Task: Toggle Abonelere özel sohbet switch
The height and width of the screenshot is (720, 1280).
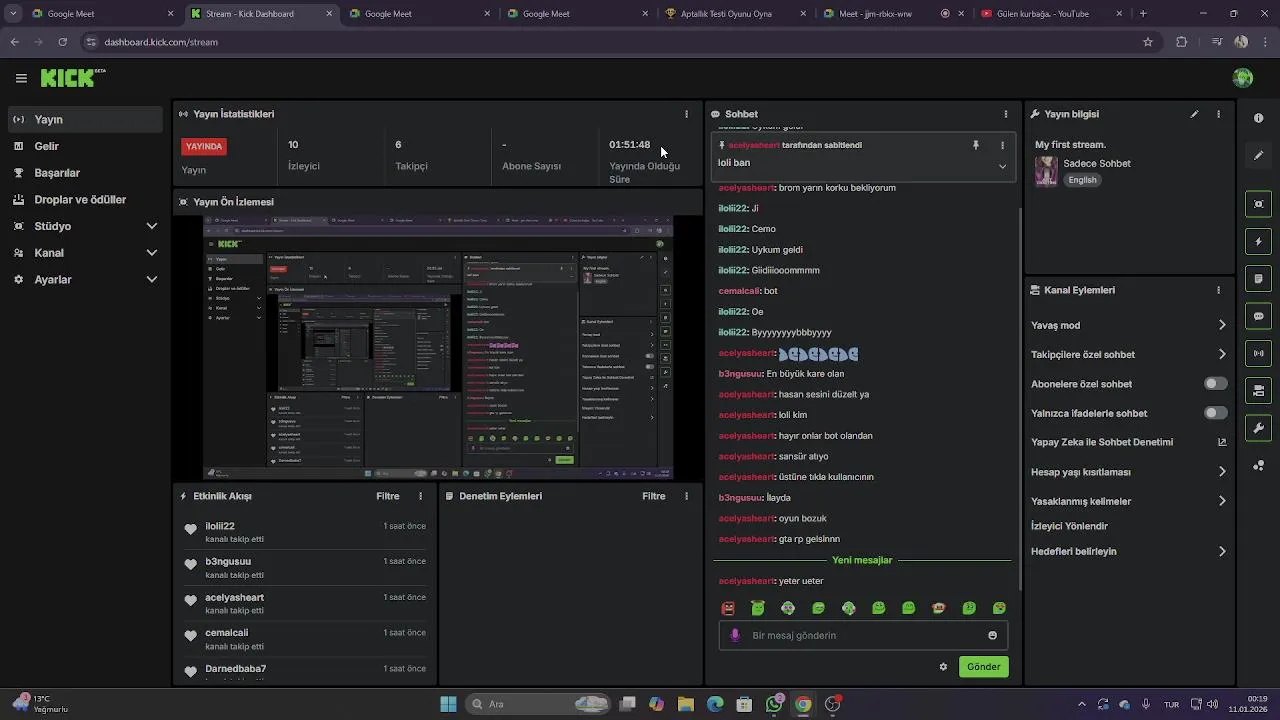Action: [x=1215, y=384]
